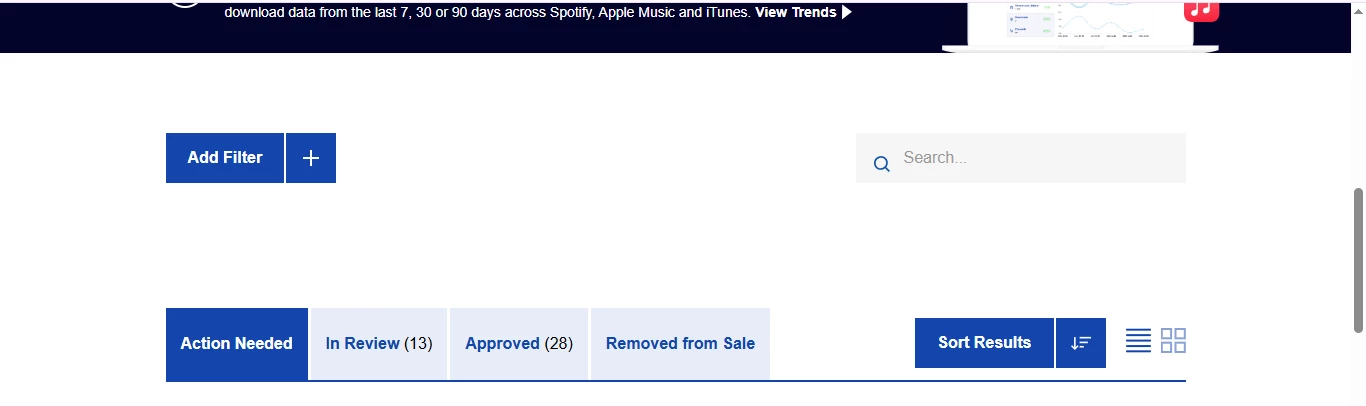Image resolution: width=1366 pixels, height=406 pixels.
Task: Open the Sort Results dropdown
Action: click(984, 343)
